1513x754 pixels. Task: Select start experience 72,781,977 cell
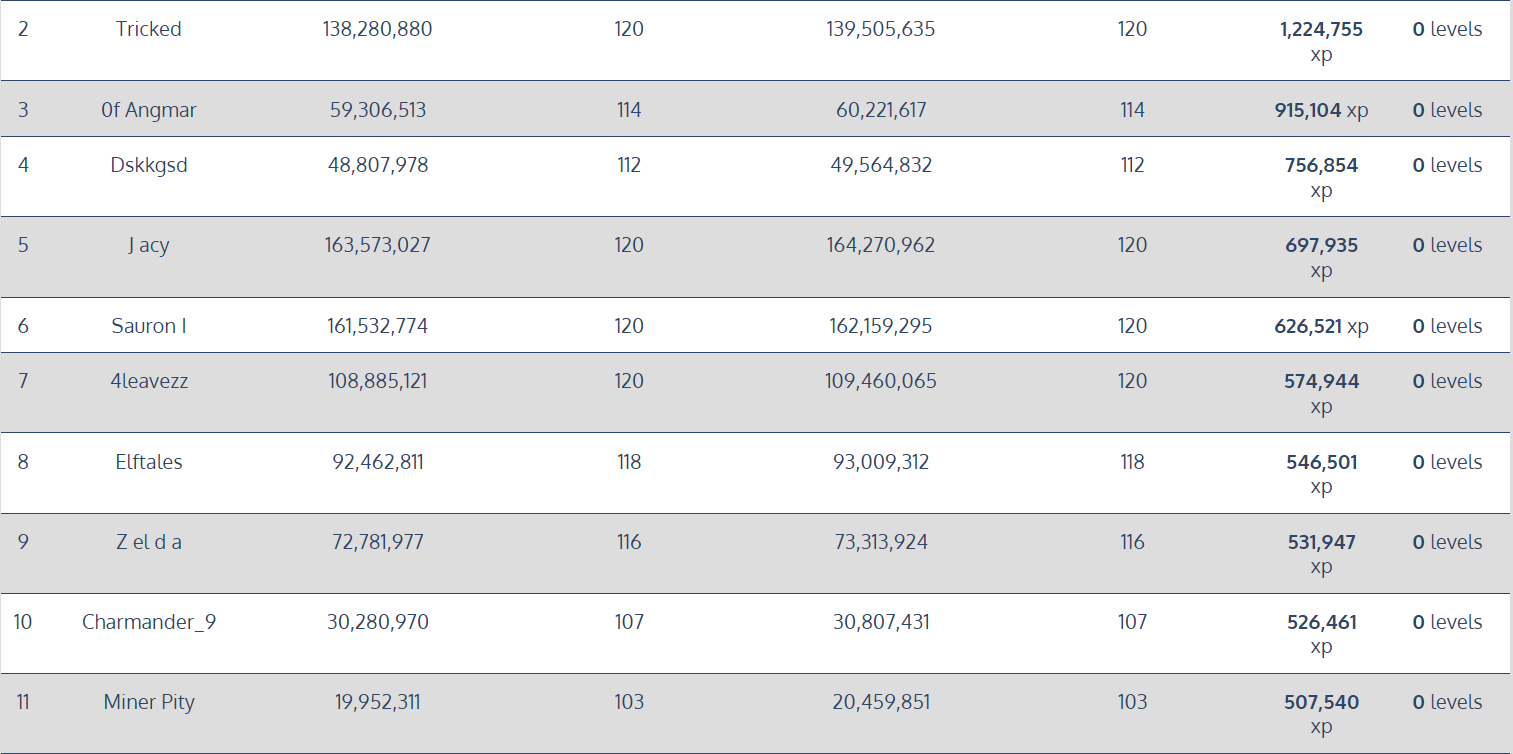click(377, 542)
